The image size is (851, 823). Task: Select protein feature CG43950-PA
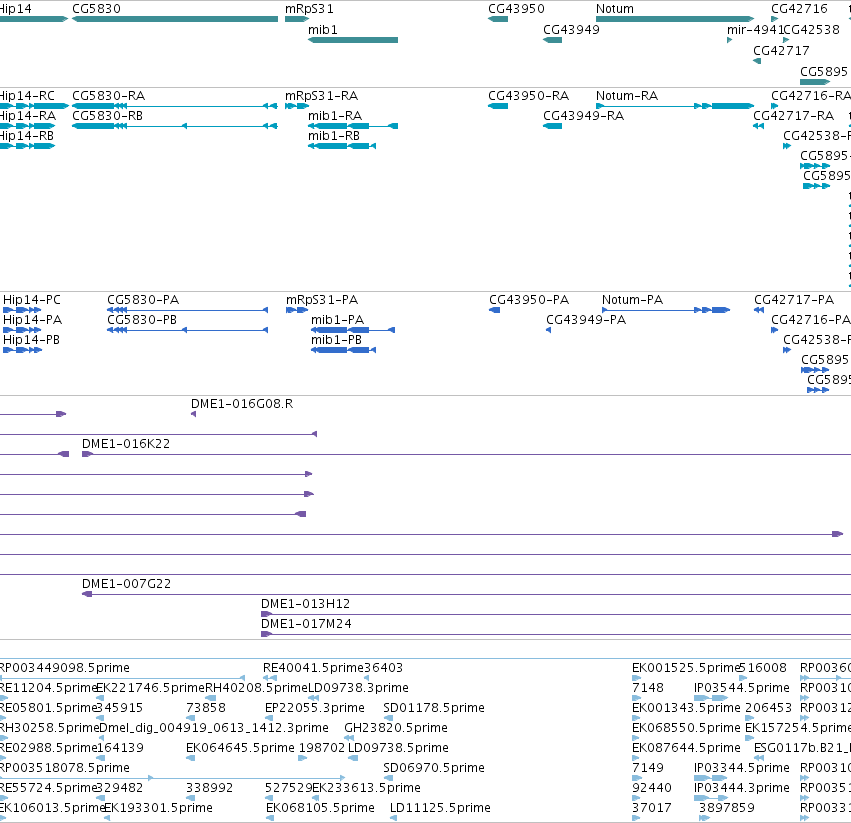pyautogui.click(x=494, y=310)
